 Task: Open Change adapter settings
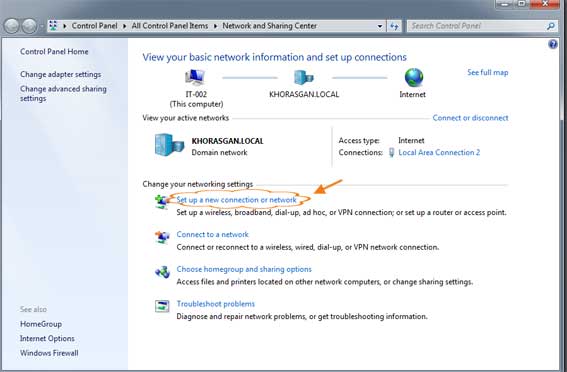pyautogui.click(x=60, y=74)
